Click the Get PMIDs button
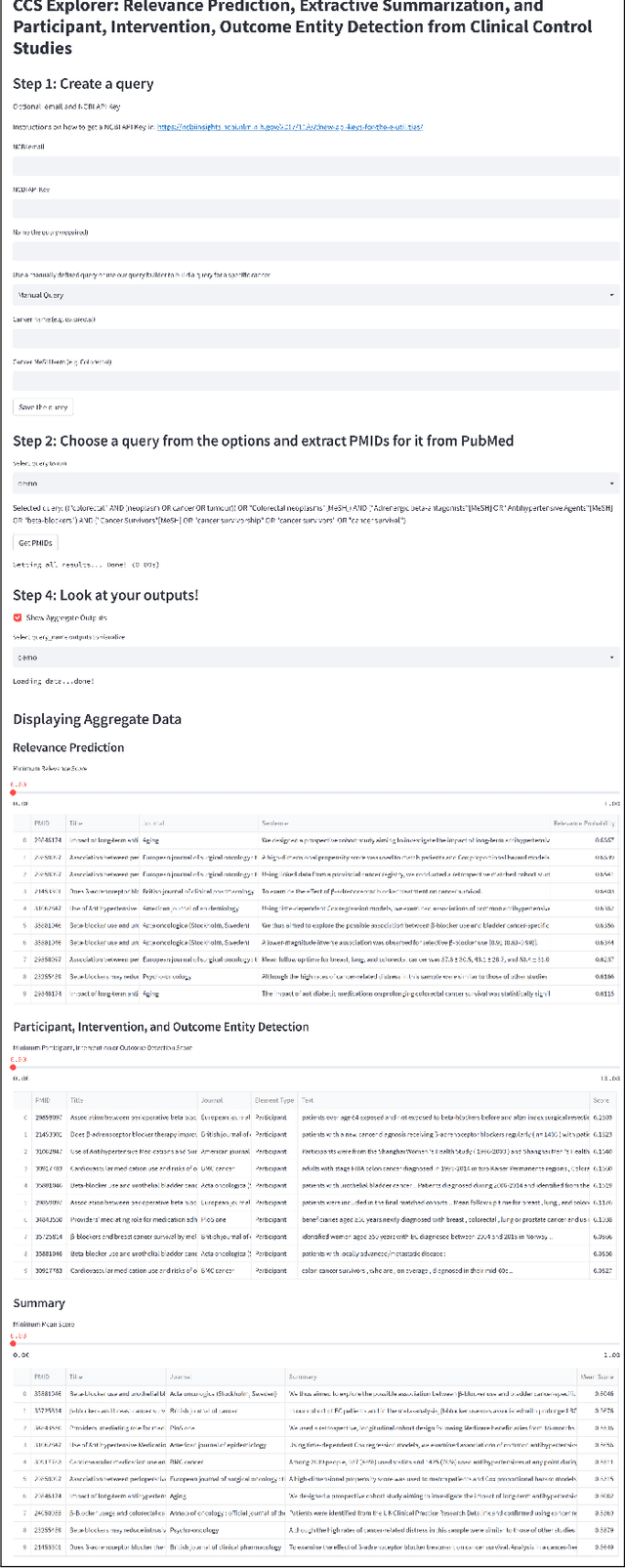625x1568 pixels. point(36,542)
